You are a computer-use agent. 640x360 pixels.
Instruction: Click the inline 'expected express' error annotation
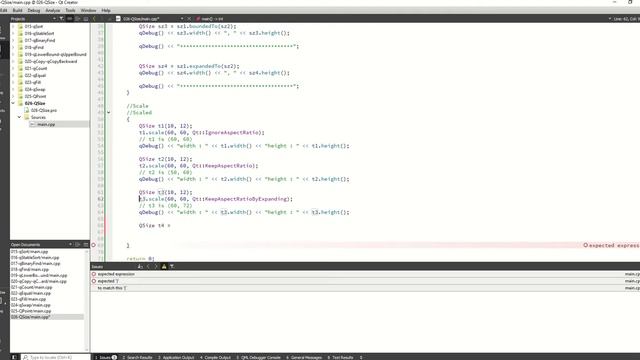point(611,245)
